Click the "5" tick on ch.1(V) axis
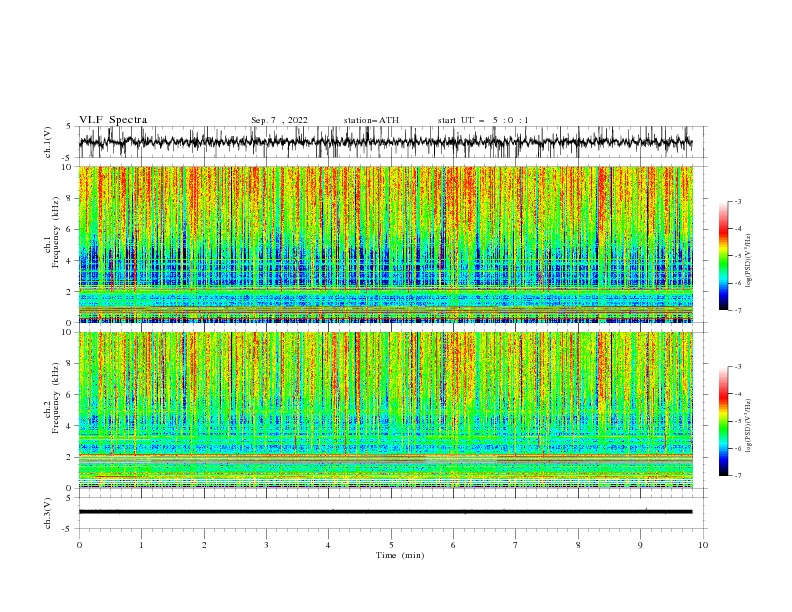Image resolution: width=792 pixels, height=612 pixels. (x=69, y=126)
